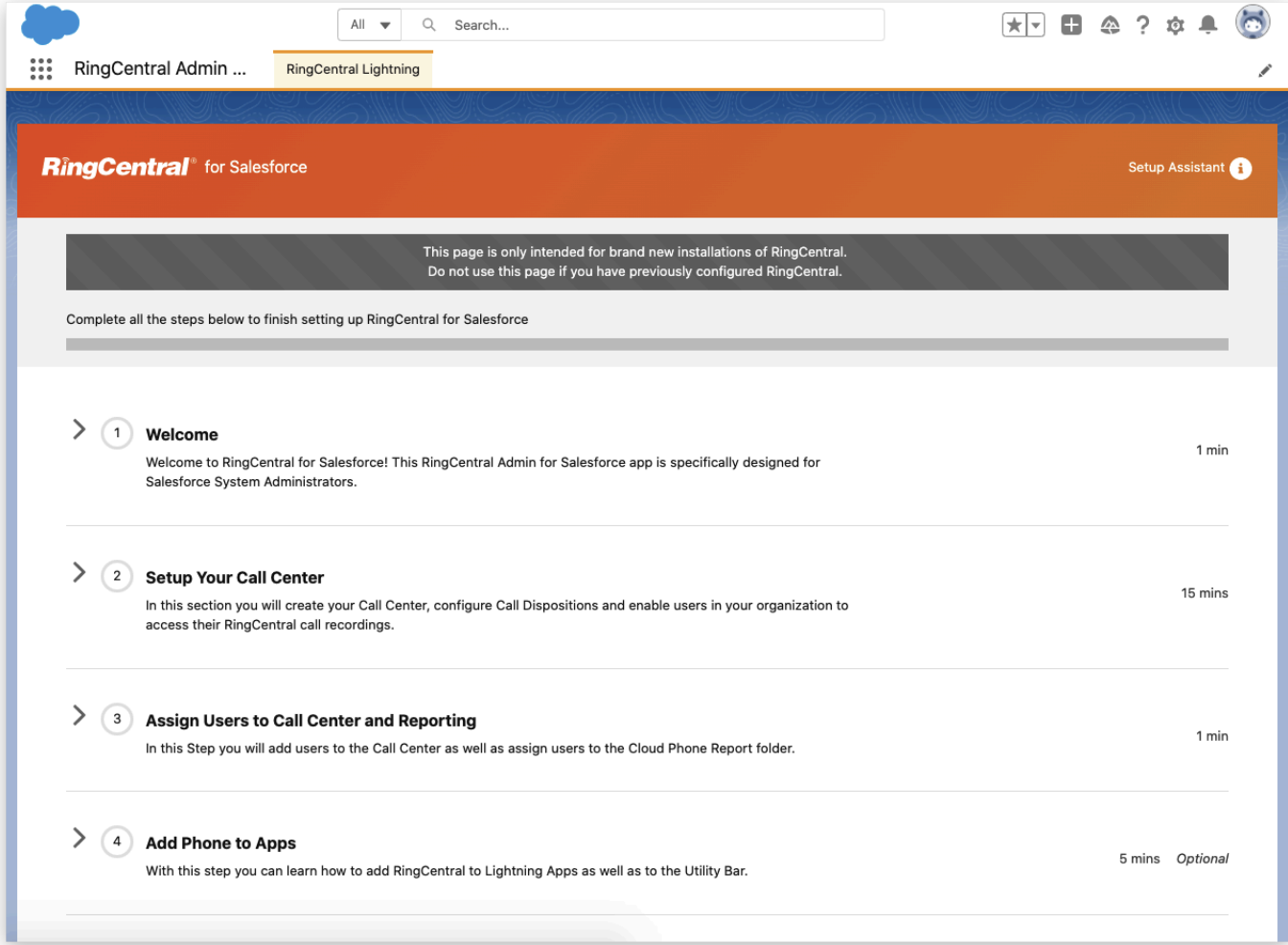Click the Welcome step heading

pos(182,434)
